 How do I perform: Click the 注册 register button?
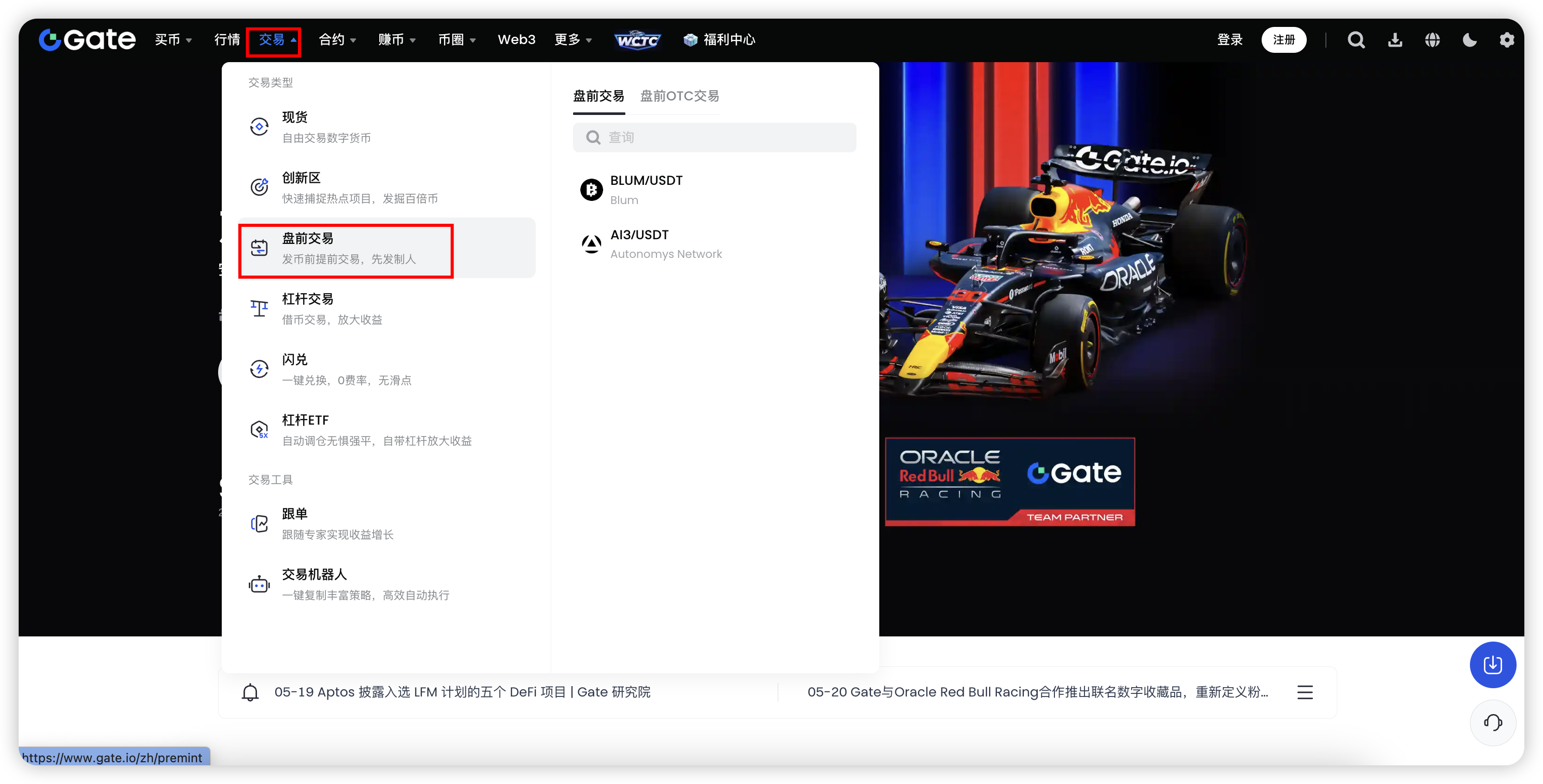click(1283, 40)
